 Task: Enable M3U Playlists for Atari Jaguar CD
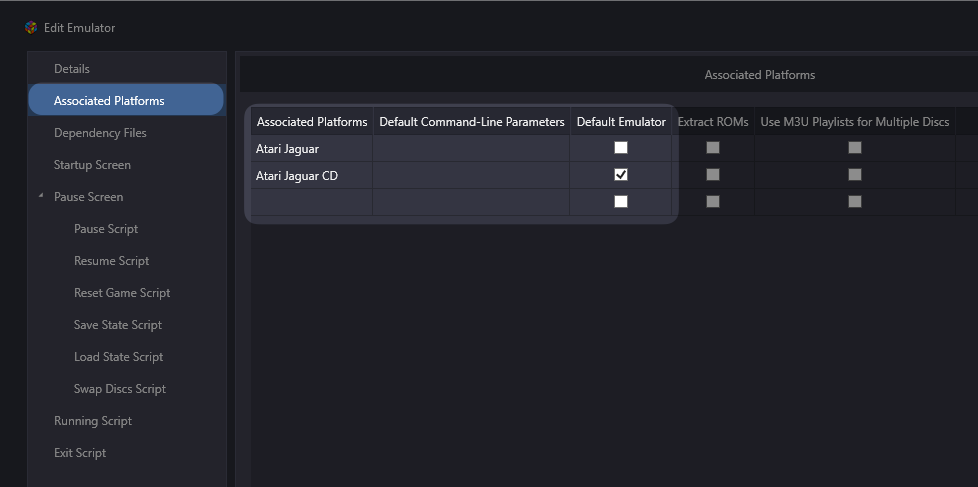pos(855,175)
